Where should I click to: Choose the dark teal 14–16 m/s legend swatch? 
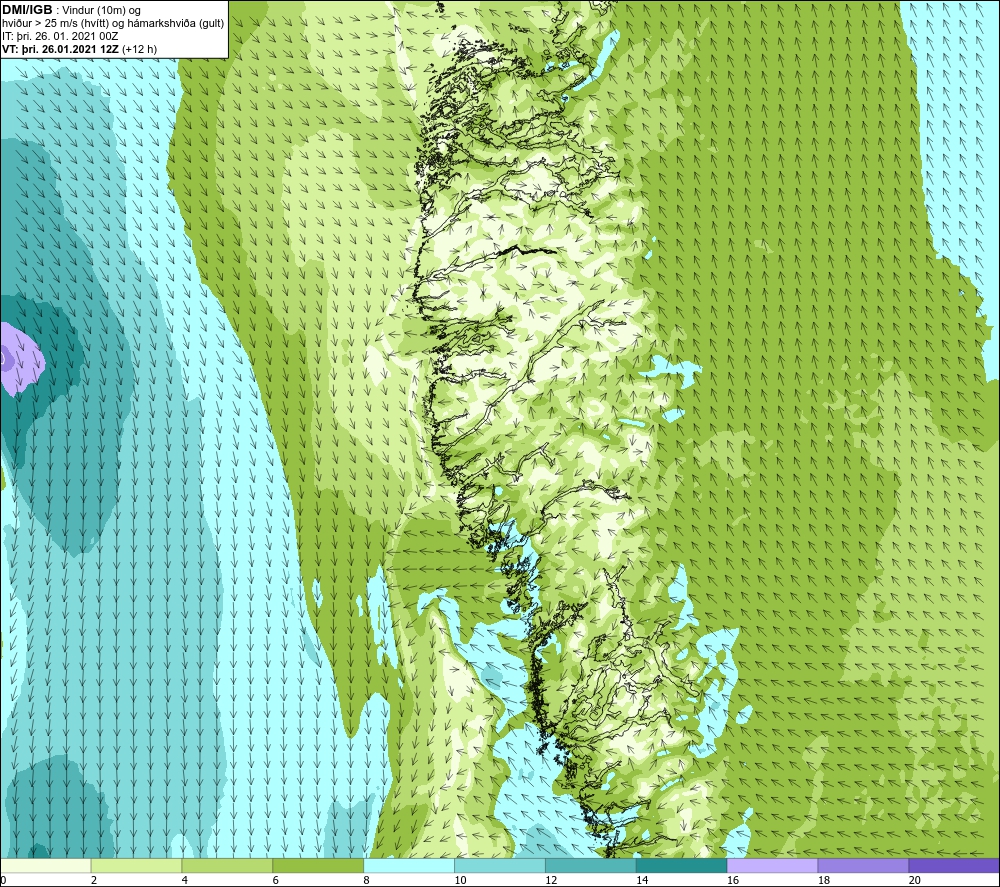point(681,865)
